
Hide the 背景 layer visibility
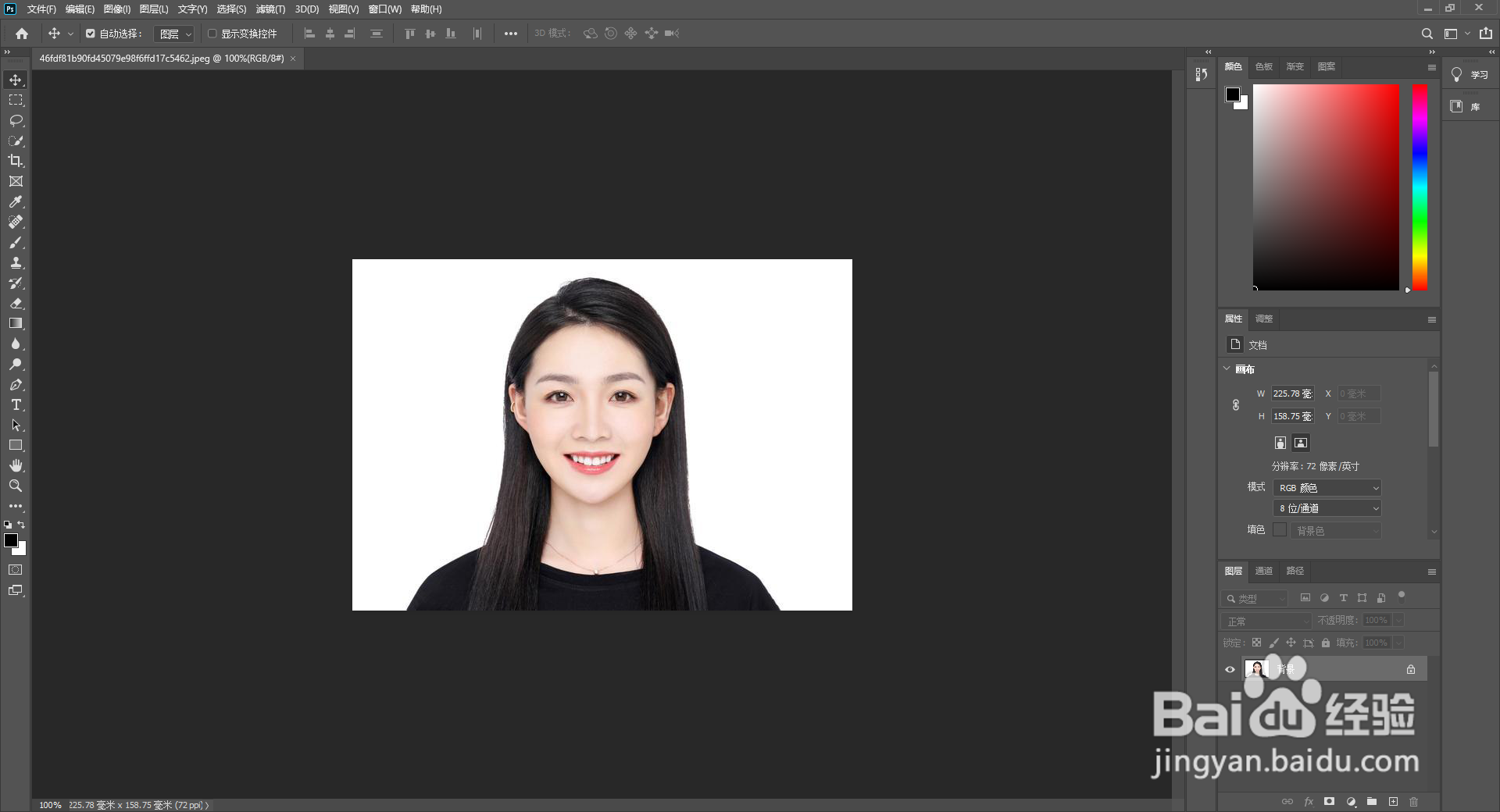[x=1230, y=669]
